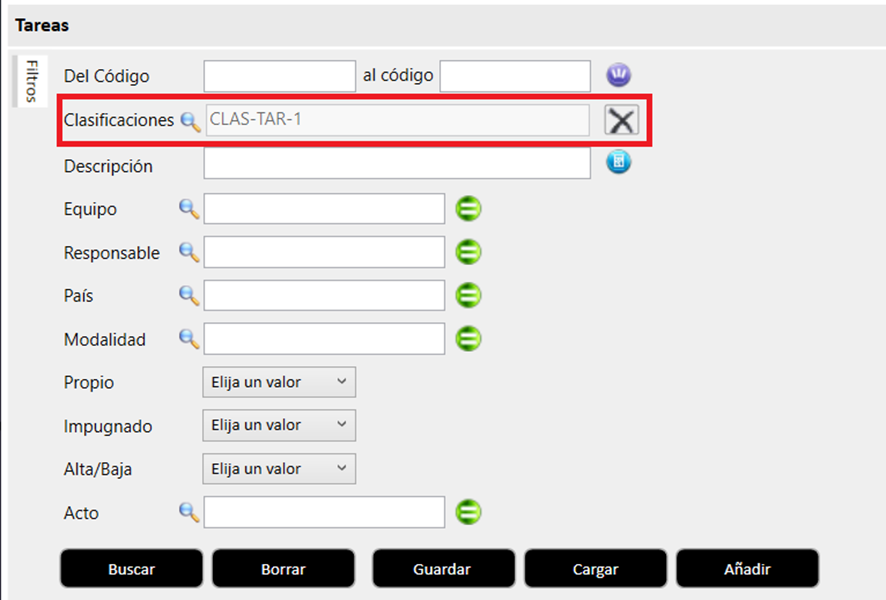Expand the Propio dropdown
Screen dimensions: 886x600
click(279, 382)
